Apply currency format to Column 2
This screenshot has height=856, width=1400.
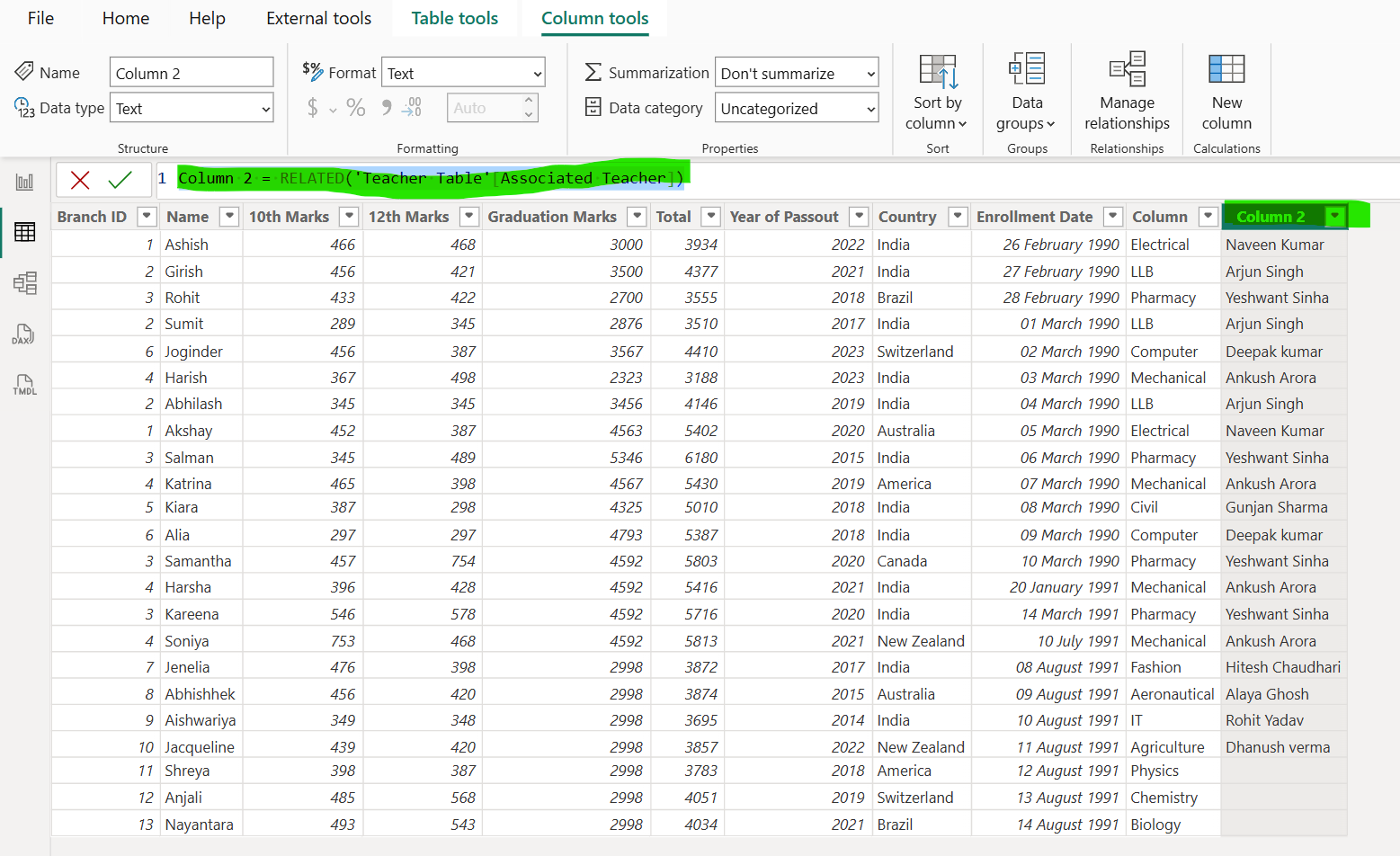pos(313,107)
